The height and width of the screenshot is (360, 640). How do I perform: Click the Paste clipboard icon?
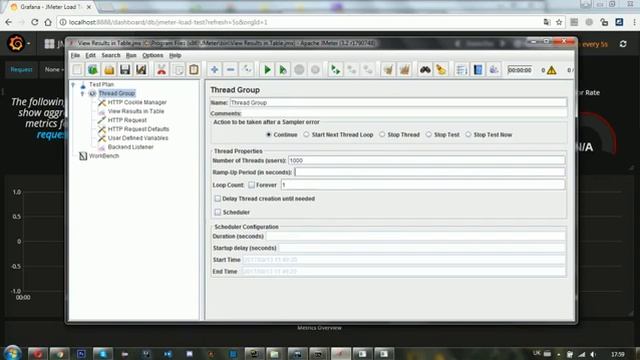(x=194, y=70)
